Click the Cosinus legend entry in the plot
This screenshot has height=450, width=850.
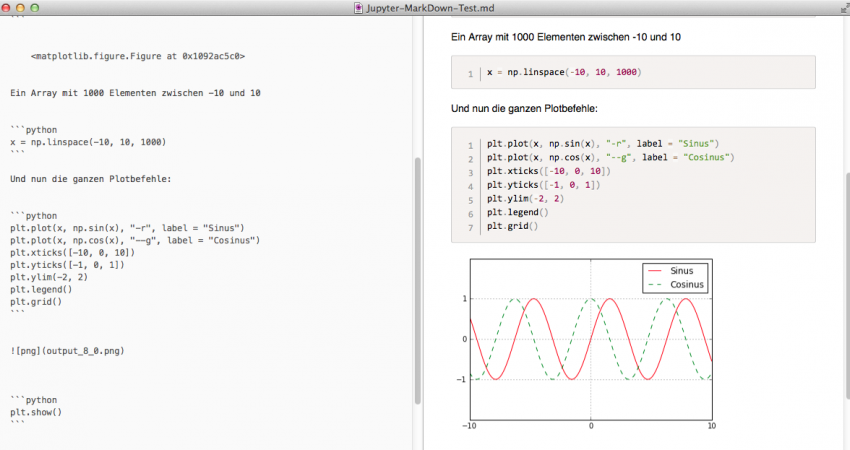coord(676,285)
